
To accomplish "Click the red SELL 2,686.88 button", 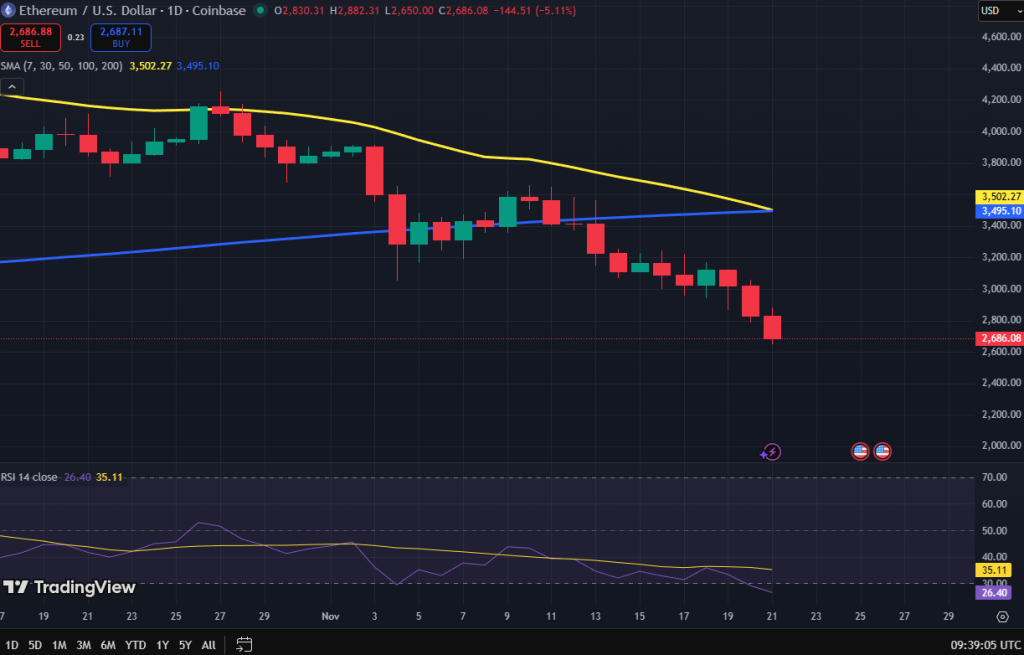I will (x=31, y=37).
